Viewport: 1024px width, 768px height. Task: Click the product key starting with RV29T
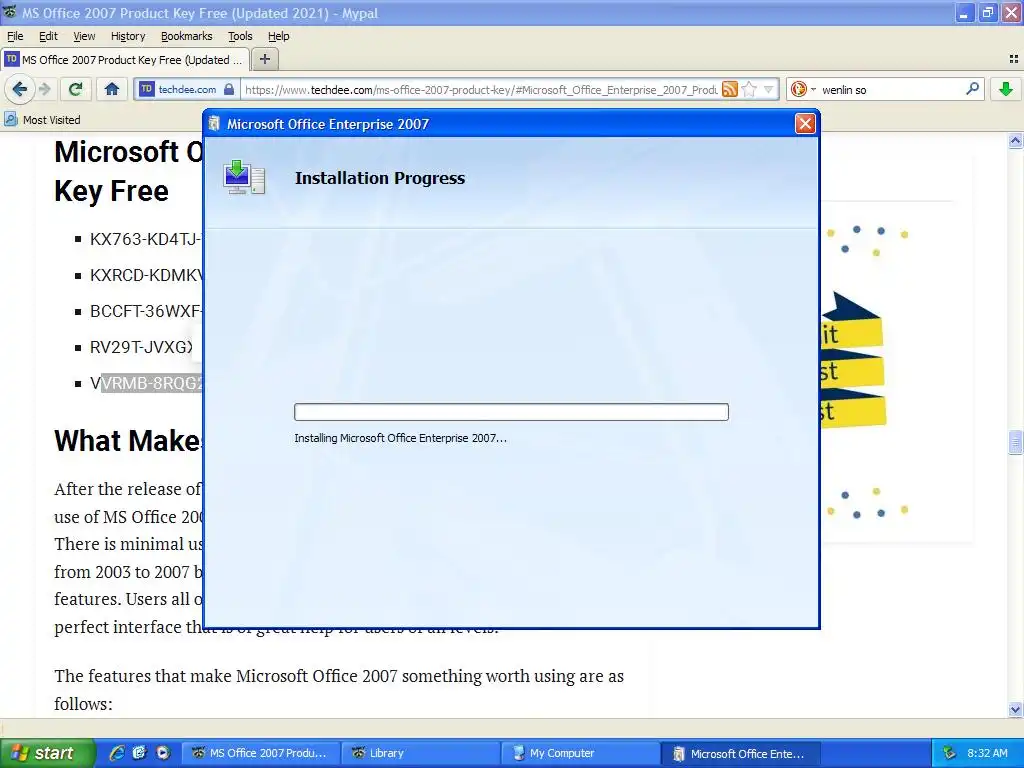142,347
